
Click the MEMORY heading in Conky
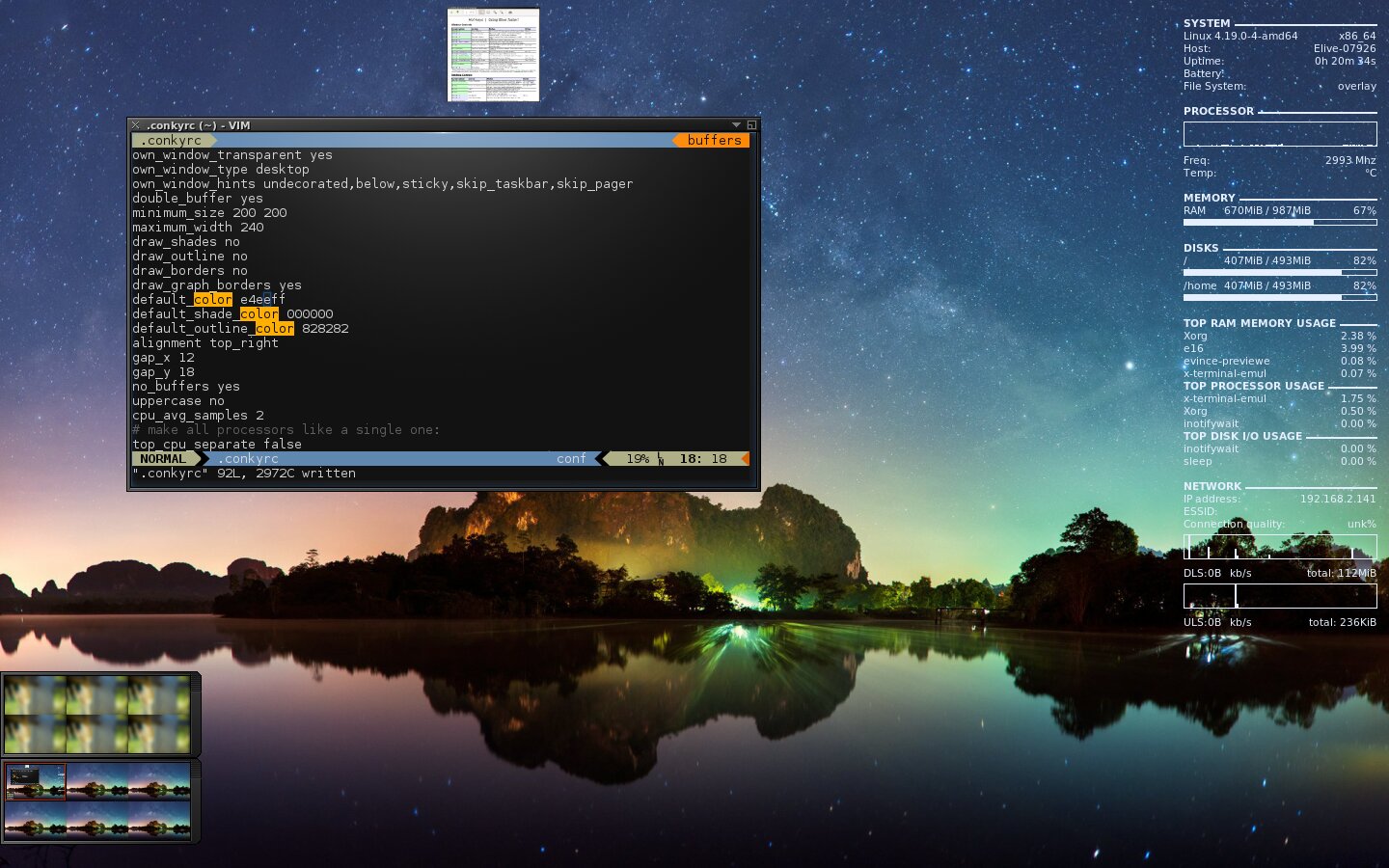pyautogui.click(x=1210, y=198)
